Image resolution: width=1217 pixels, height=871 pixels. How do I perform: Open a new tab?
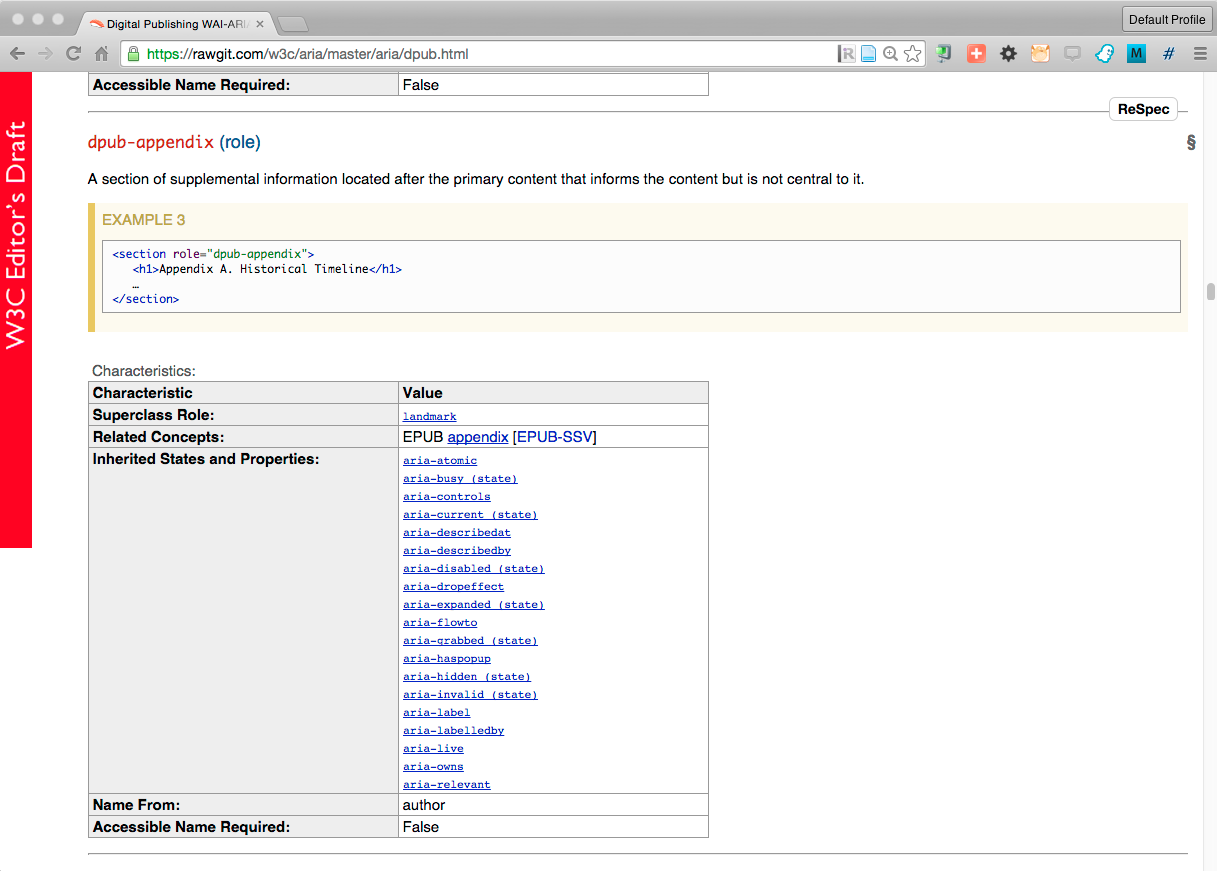(292, 23)
